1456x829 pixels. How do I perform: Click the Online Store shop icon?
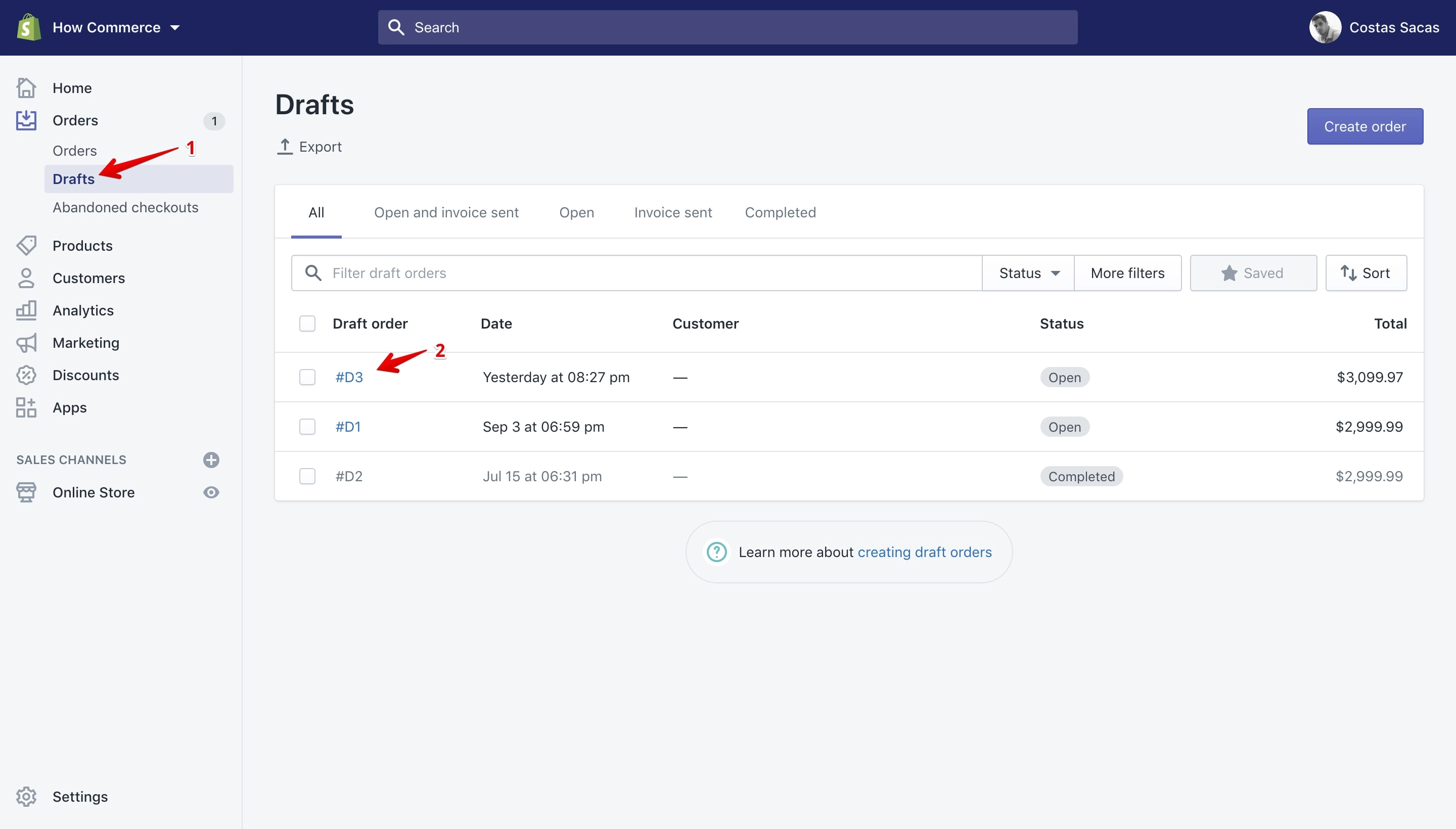click(x=26, y=492)
